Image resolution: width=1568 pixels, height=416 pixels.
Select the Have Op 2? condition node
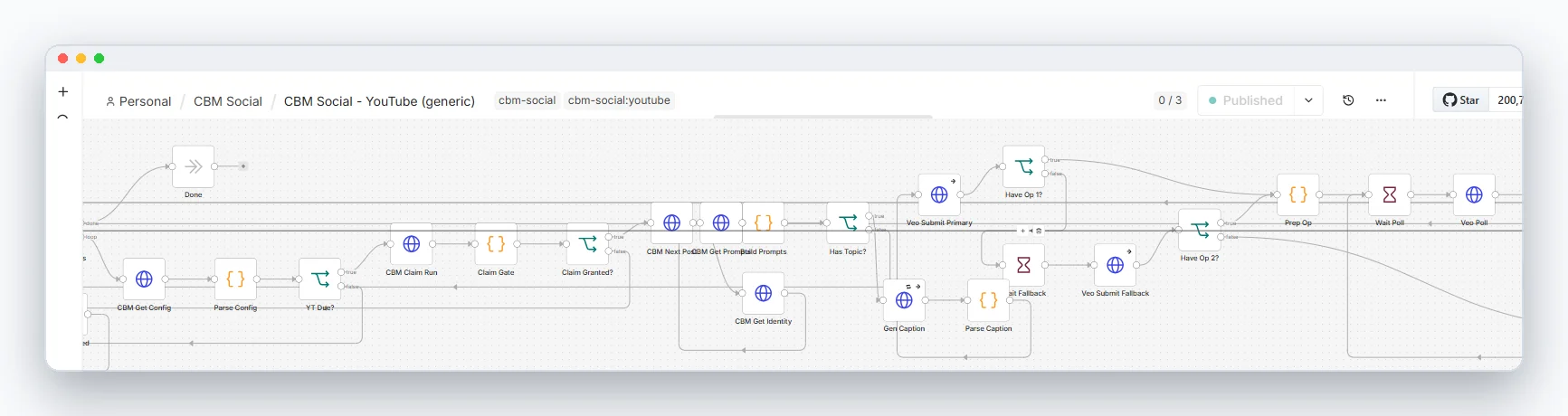click(x=1200, y=230)
